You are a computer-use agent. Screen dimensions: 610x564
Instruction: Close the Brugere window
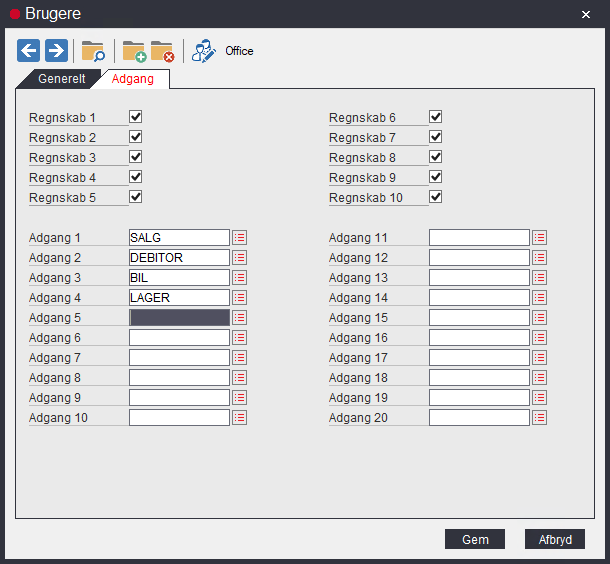pyautogui.click(x=585, y=14)
